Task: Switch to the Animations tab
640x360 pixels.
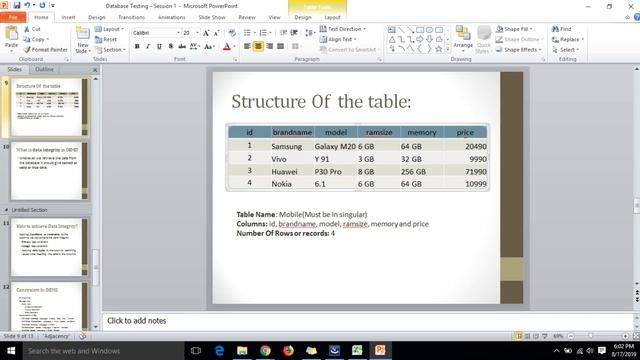Action: (171, 17)
